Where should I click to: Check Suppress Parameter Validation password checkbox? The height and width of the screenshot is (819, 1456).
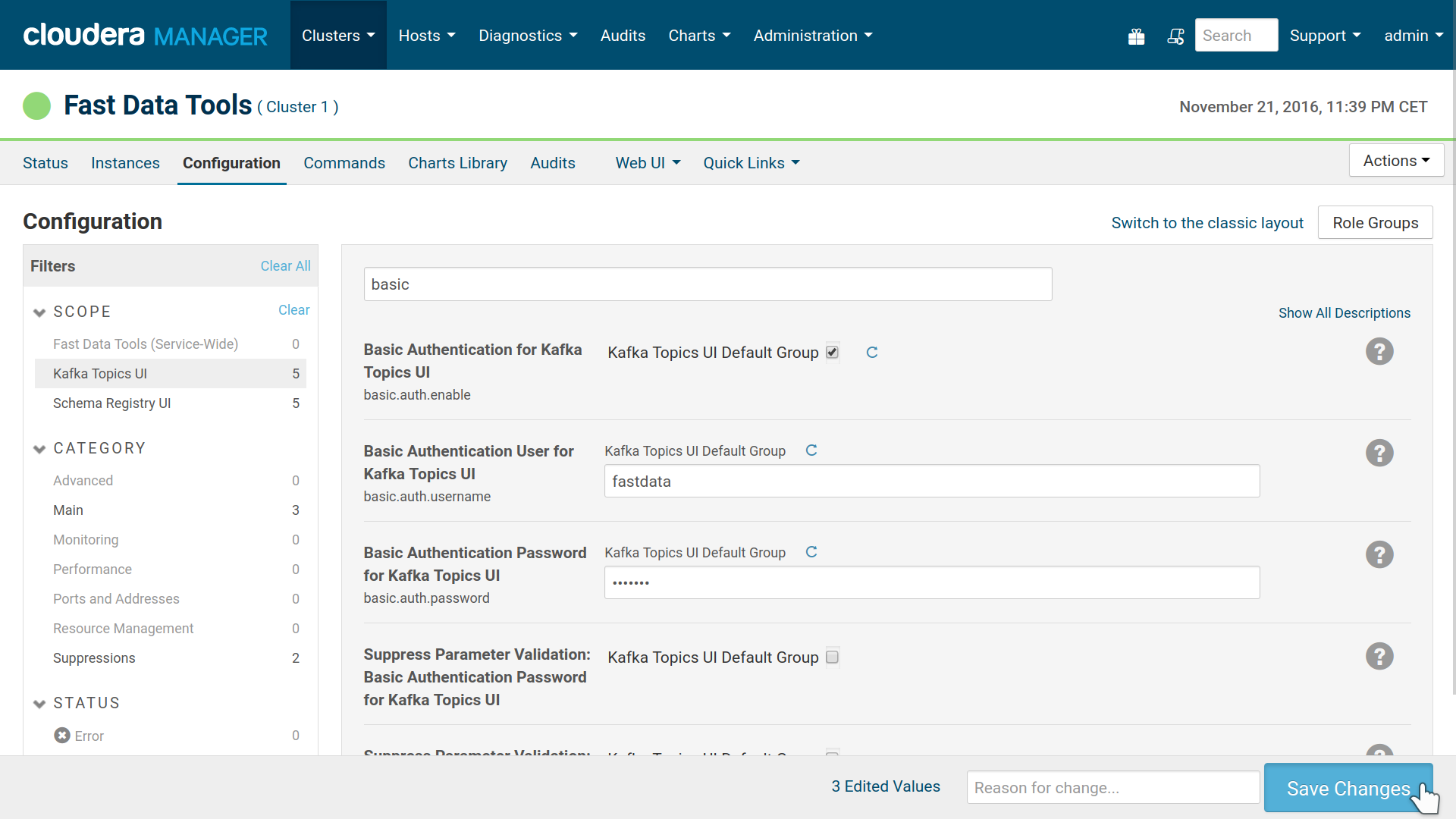(x=832, y=657)
